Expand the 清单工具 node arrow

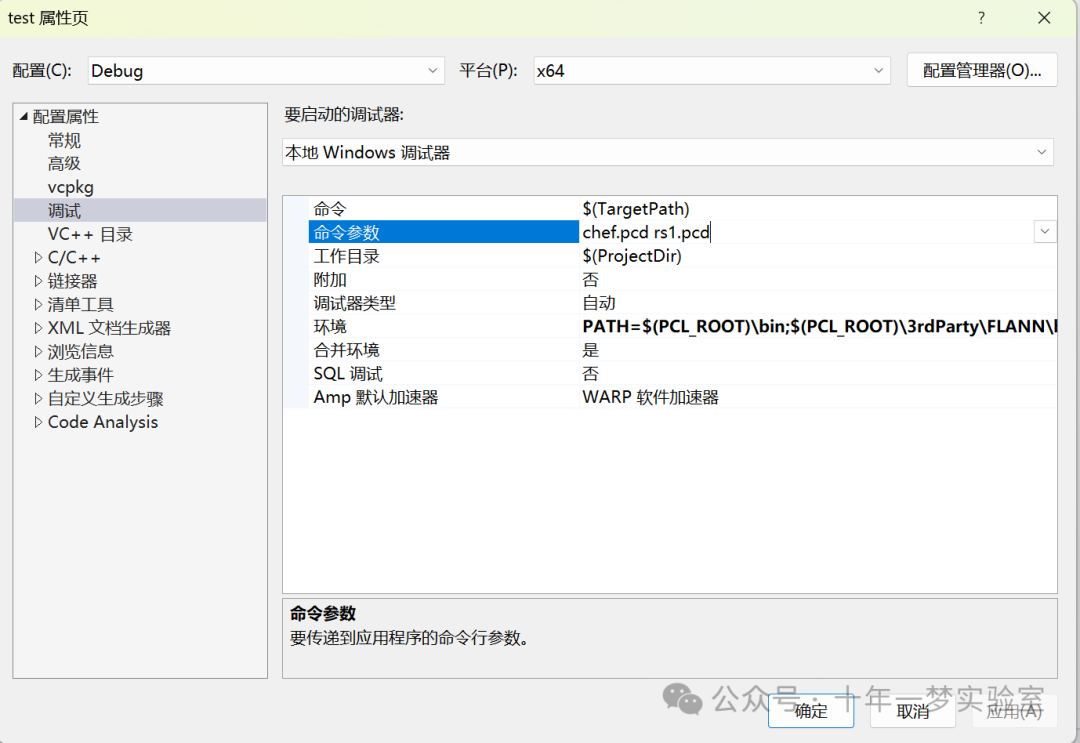[x=38, y=304]
